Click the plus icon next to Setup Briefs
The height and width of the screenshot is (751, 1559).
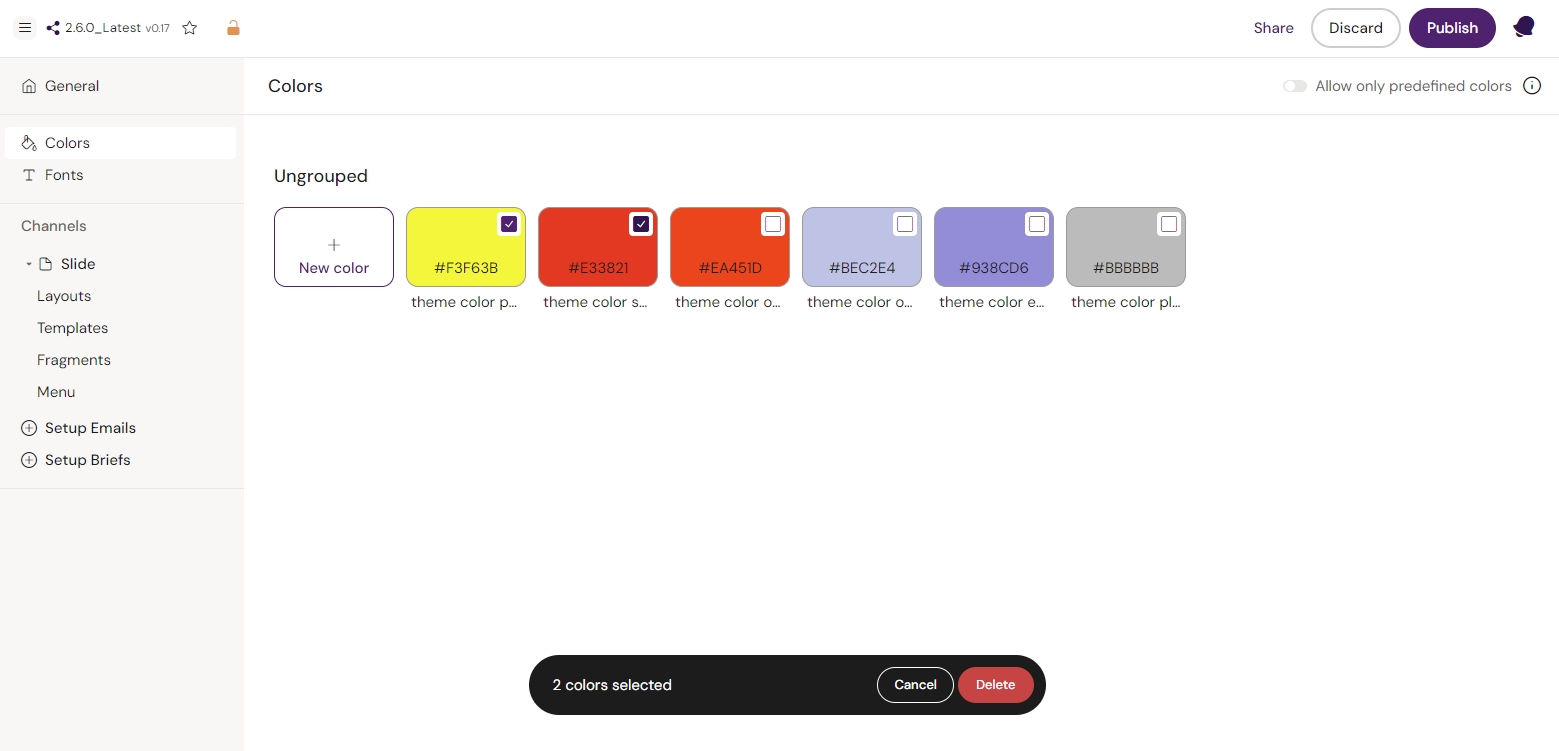pos(29,460)
